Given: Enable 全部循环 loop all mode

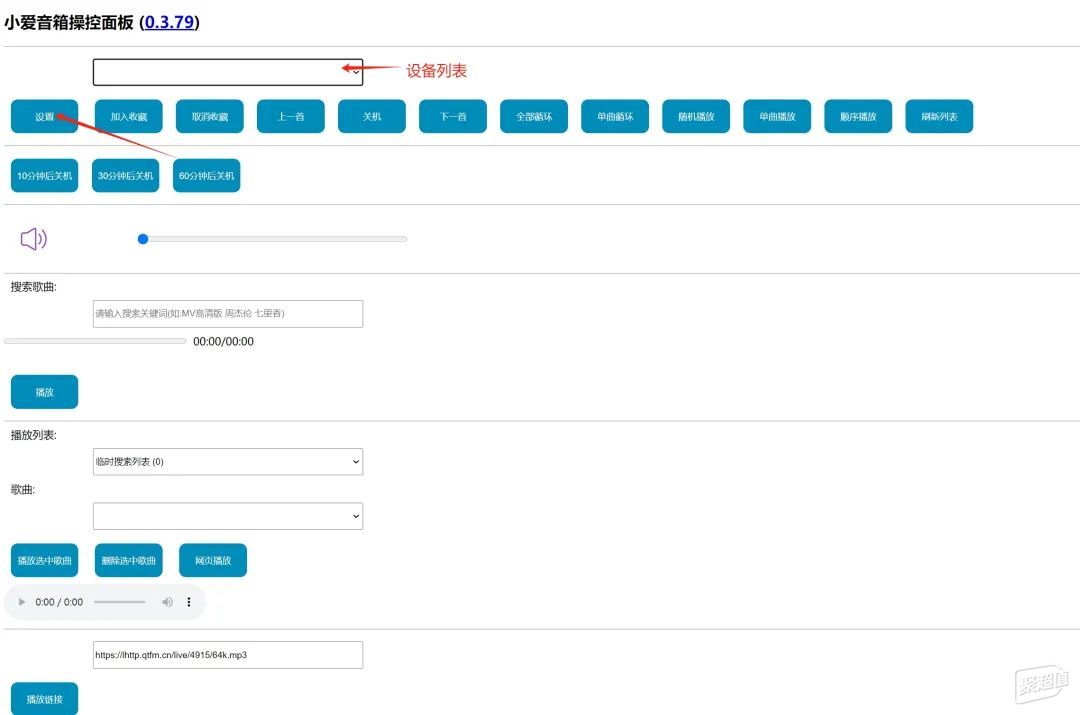Looking at the screenshot, I should tap(534, 116).
